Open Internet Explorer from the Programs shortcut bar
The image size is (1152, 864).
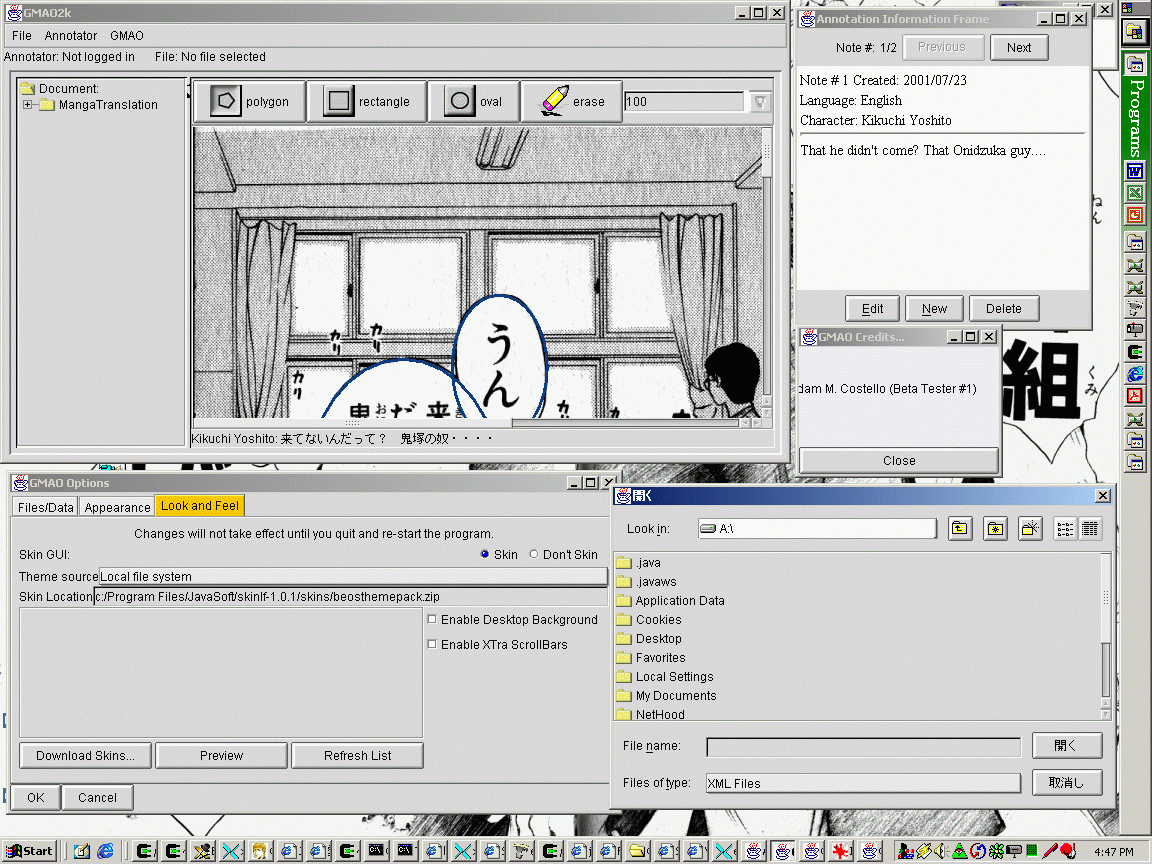click(x=1135, y=374)
